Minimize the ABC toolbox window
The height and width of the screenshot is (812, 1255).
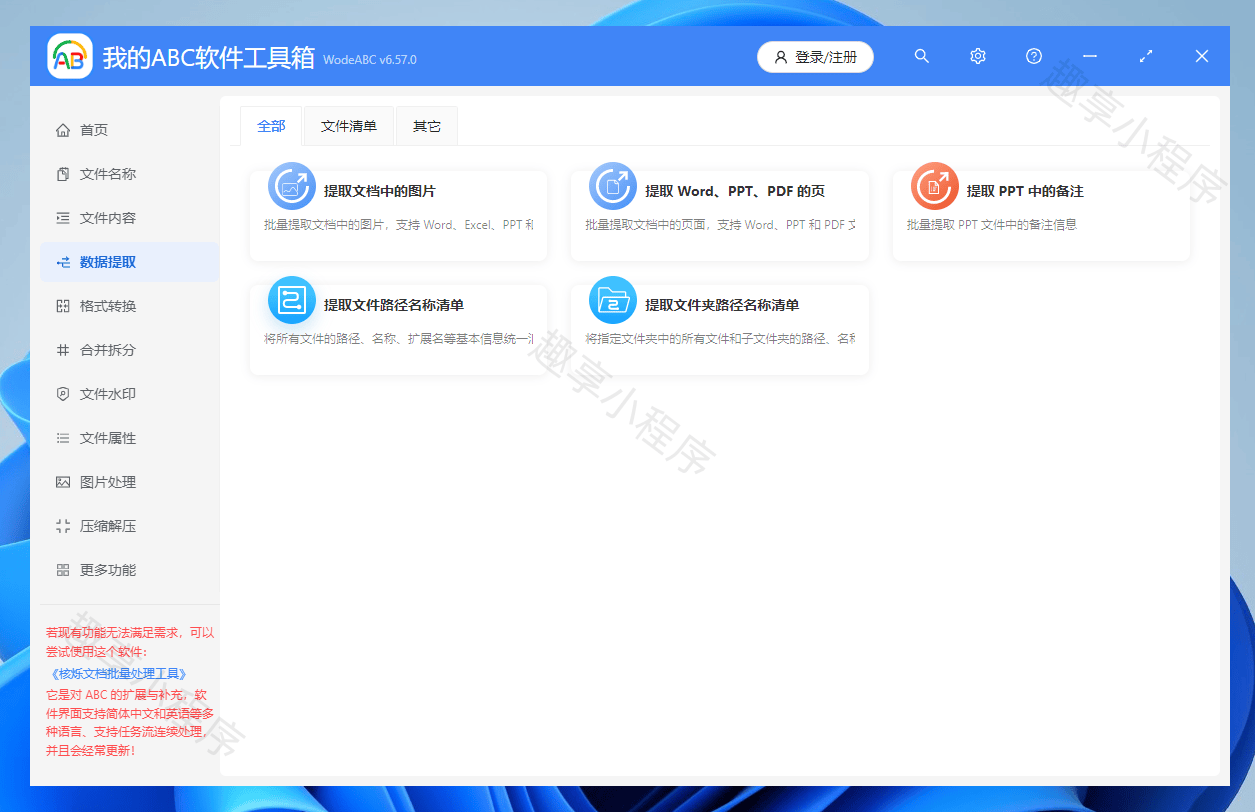tap(1090, 56)
